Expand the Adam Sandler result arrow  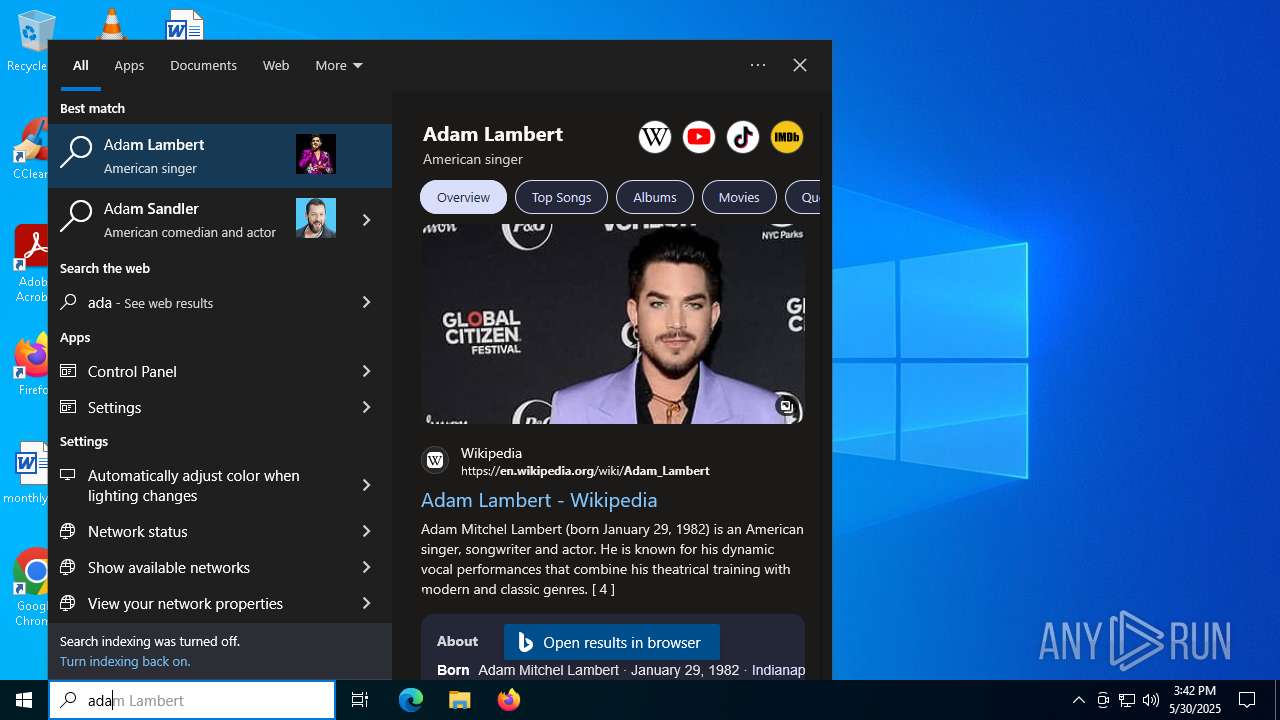pyautogui.click(x=366, y=219)
